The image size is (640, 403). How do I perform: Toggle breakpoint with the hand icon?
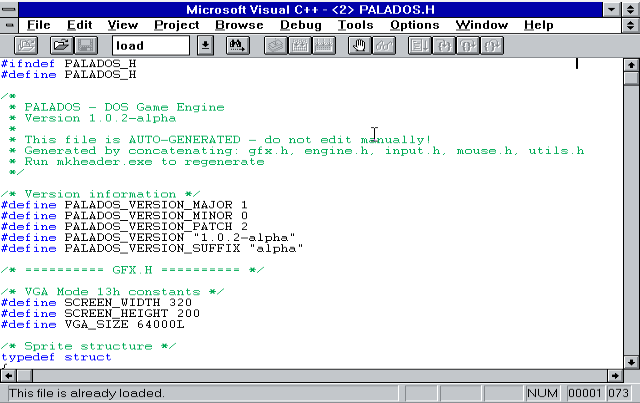click(360, 45)
